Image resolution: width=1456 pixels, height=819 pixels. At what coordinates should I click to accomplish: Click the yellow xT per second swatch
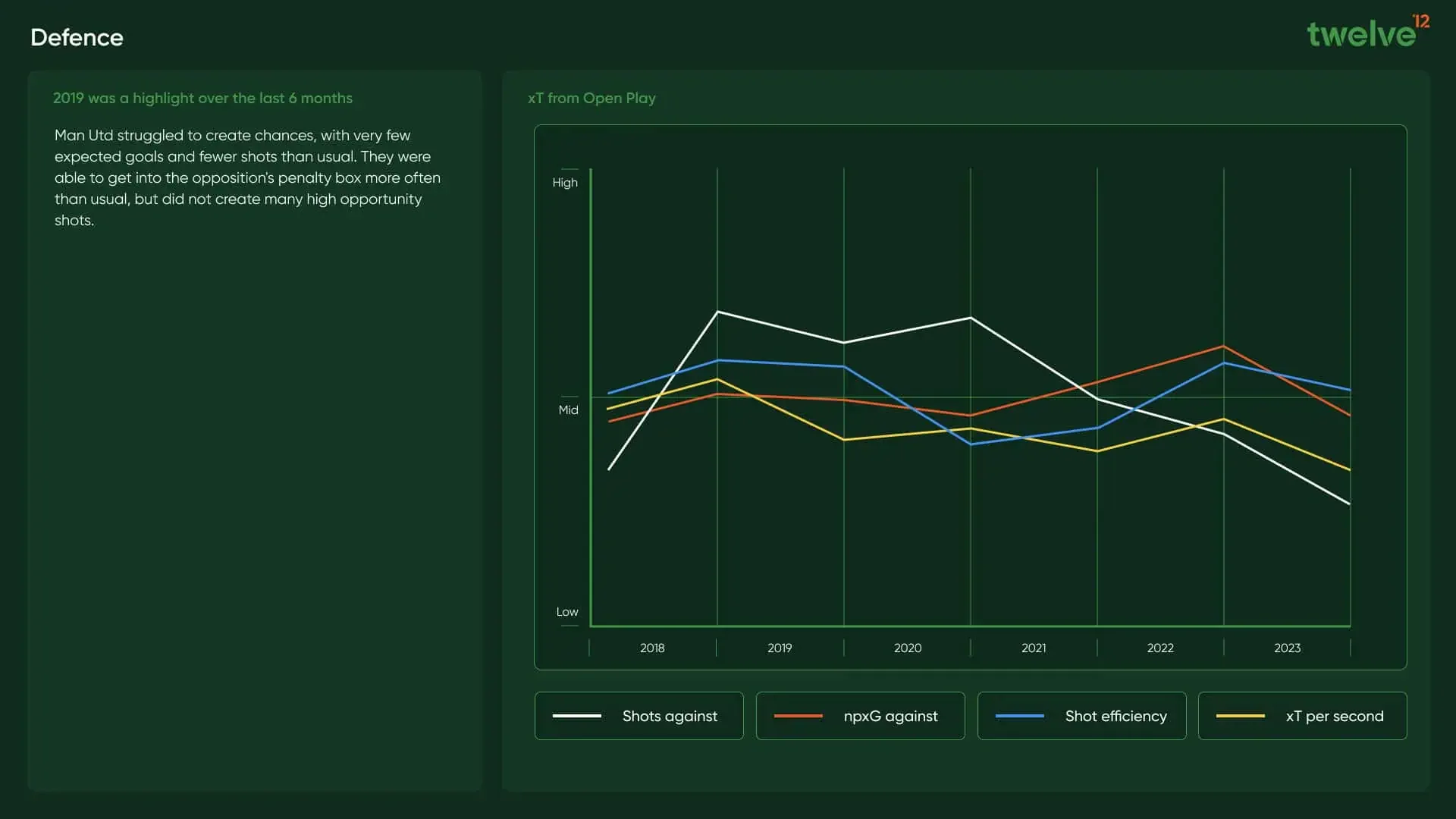pos(1240,716)
